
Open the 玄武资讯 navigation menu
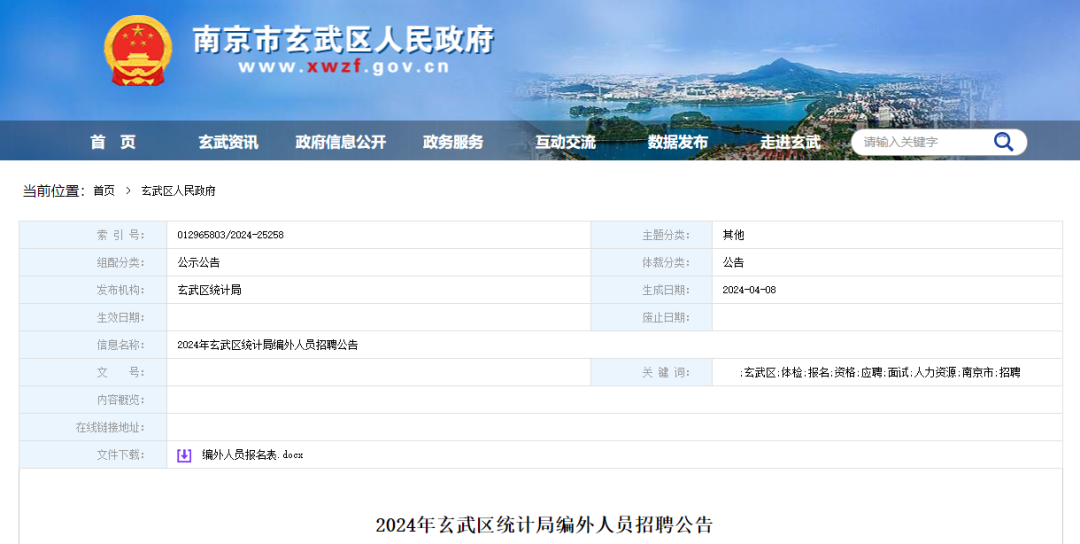(x=228, y=142)
